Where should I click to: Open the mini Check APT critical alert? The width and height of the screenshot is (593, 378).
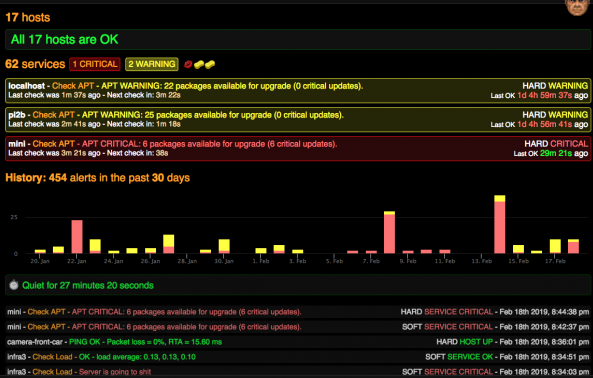(x=298, y=149)
